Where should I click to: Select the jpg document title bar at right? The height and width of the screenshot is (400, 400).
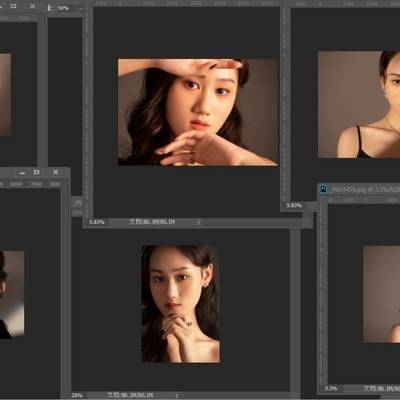359,189
